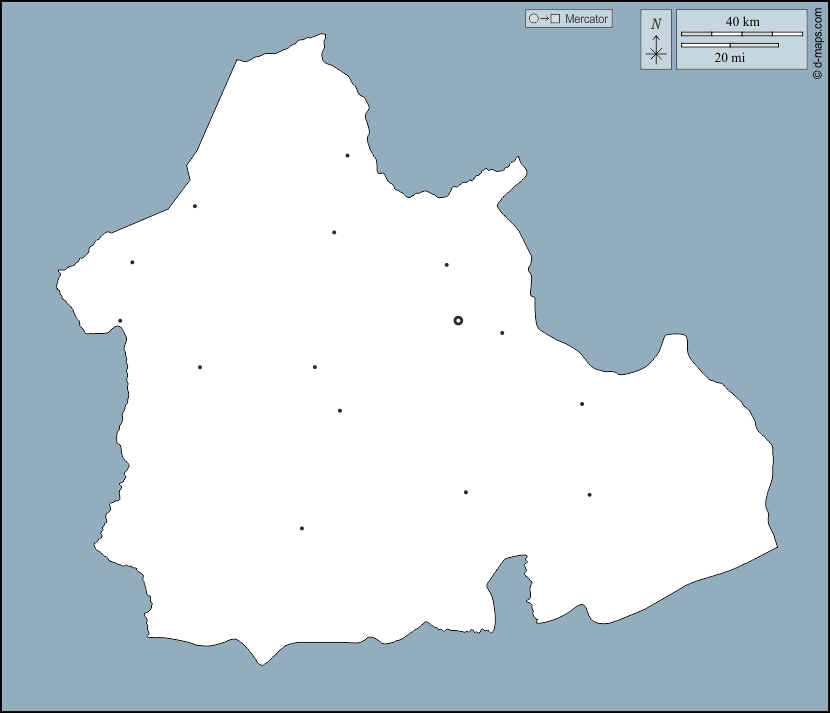Click the Mercator projection label

click(x=586, y=19)
